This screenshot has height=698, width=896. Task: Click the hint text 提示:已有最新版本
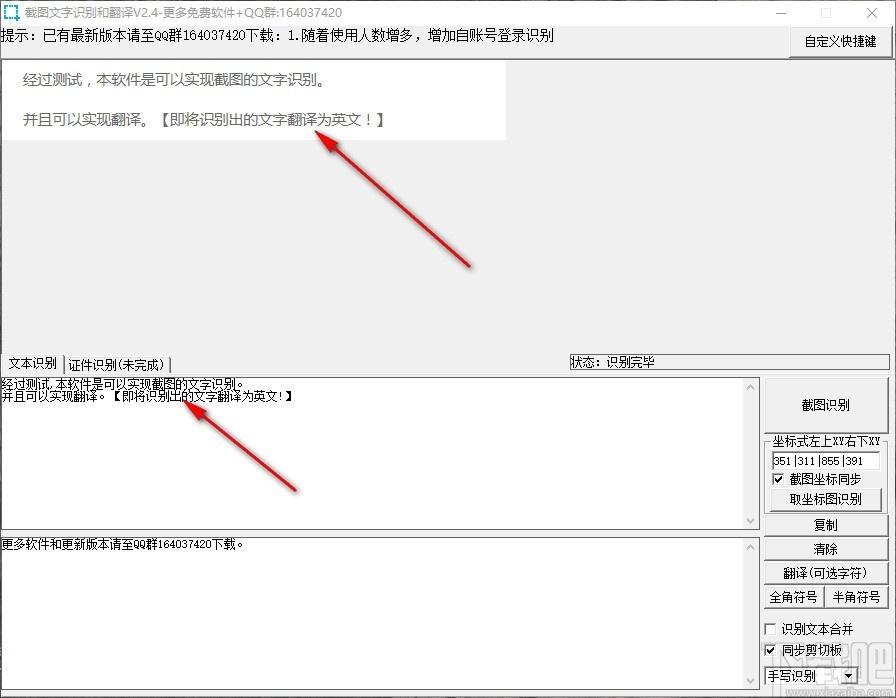click(x=277, y=36)
